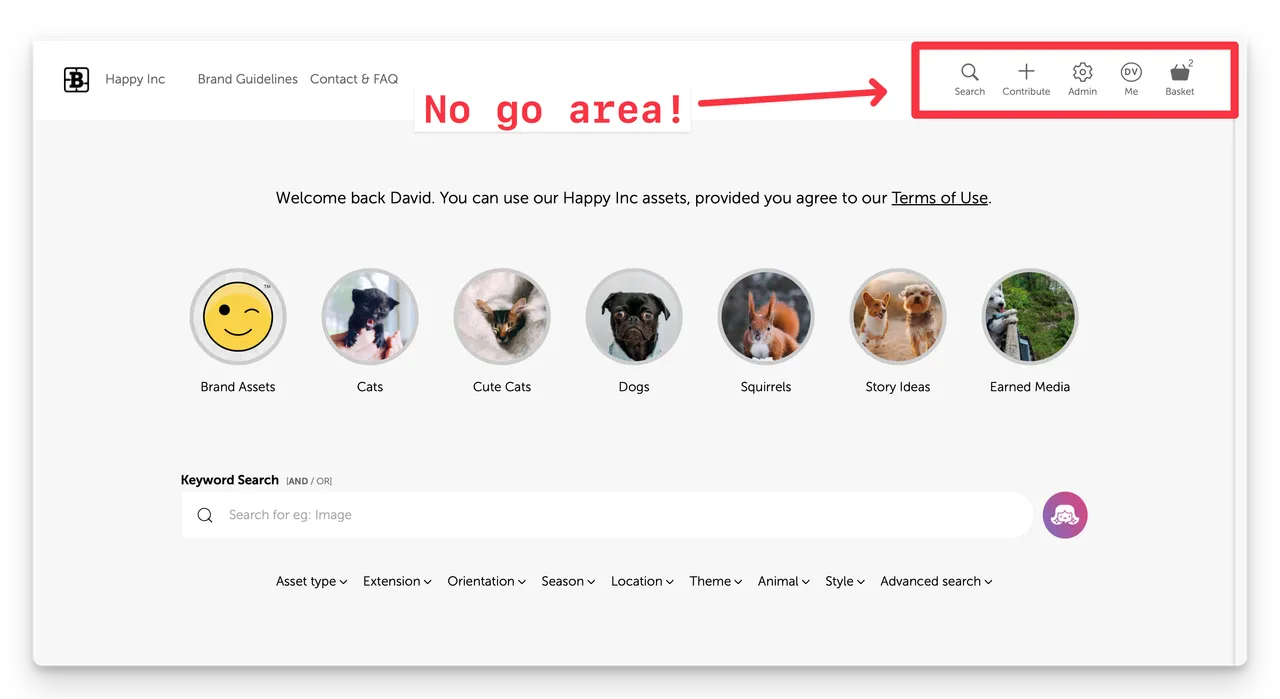The image size is (1280, 699).
Task: Click the magnifier icon in keyword search box
Action: click(205, 515)
